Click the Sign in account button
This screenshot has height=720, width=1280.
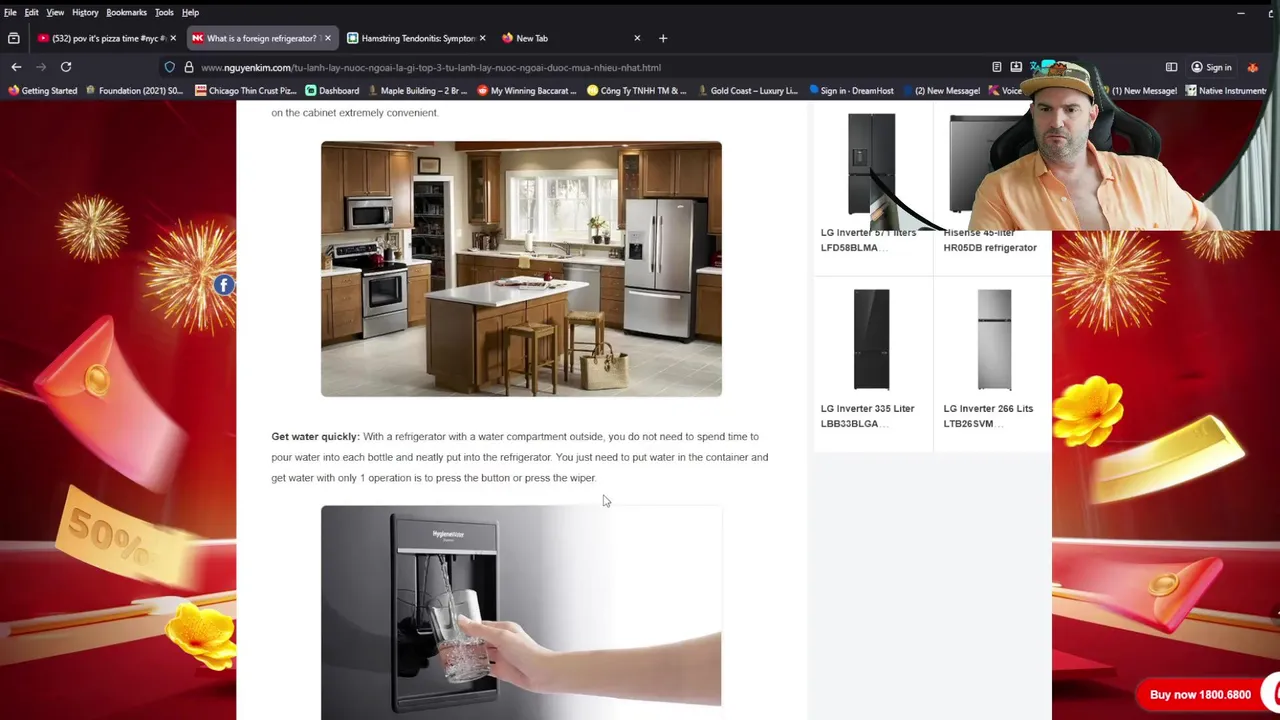point(1211,67)
